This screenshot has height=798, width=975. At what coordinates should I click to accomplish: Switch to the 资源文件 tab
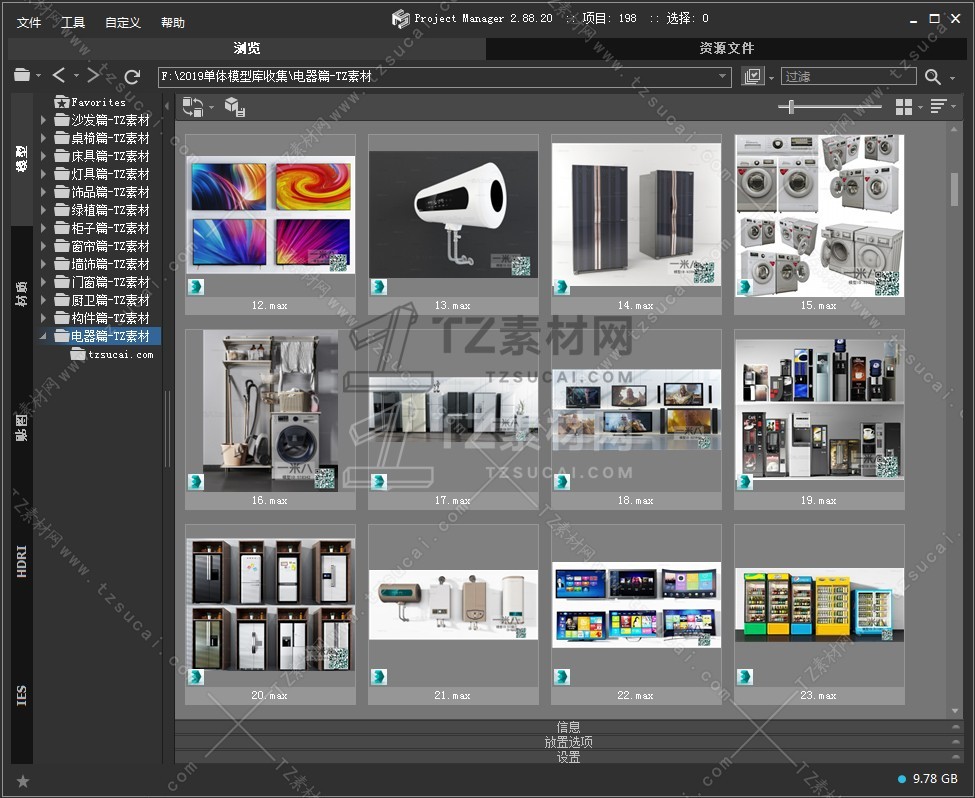click(x=726, y=48)
